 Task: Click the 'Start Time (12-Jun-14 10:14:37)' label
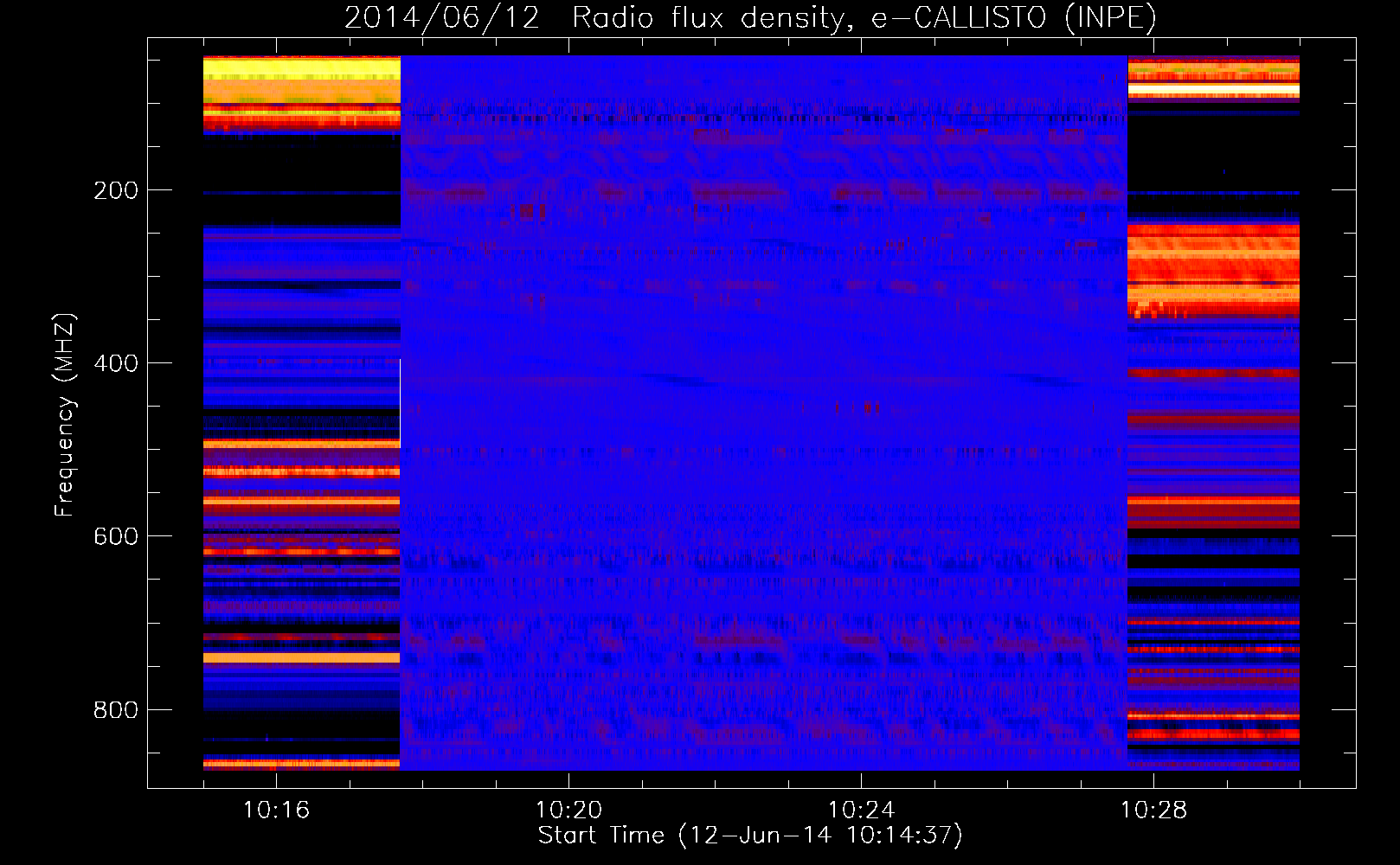750,836
